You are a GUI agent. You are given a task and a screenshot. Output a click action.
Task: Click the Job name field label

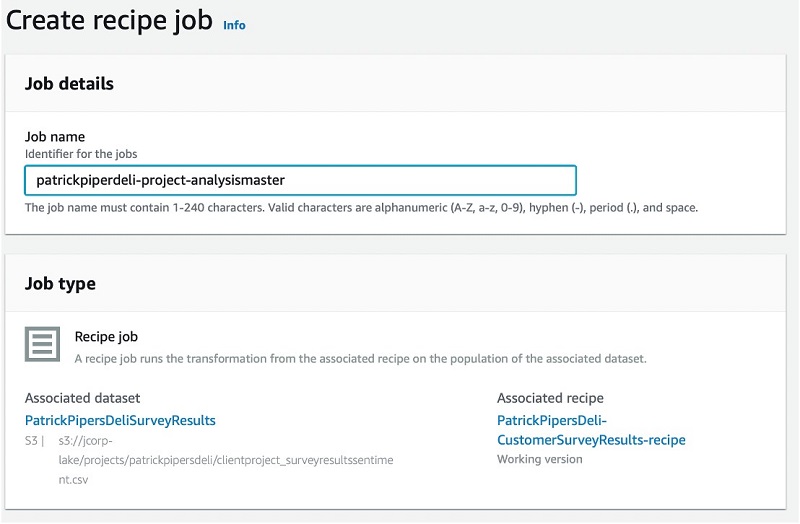click(x=55, y=137)
